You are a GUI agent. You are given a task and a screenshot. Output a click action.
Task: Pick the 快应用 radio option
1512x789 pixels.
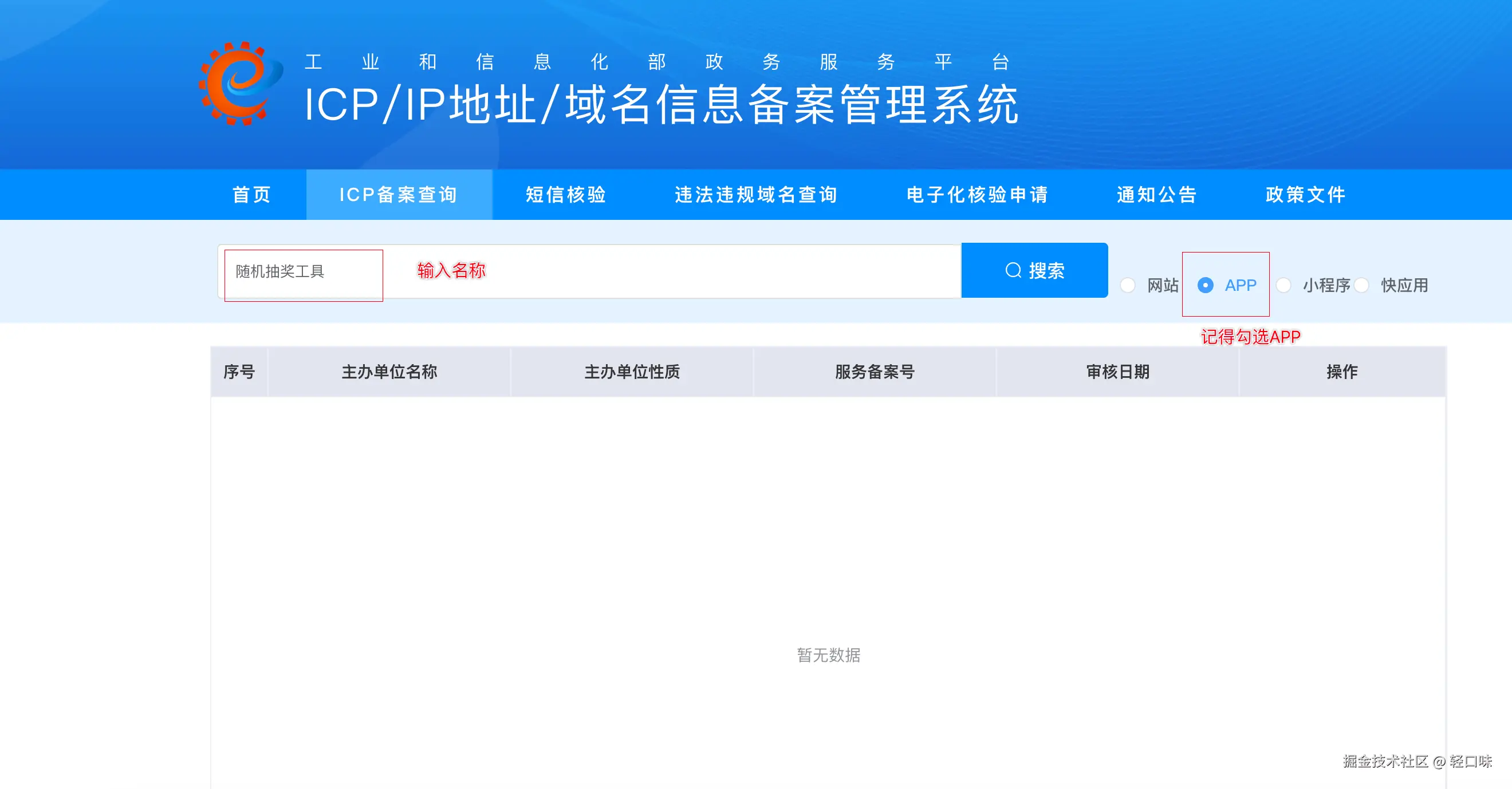pos(1362,286)
